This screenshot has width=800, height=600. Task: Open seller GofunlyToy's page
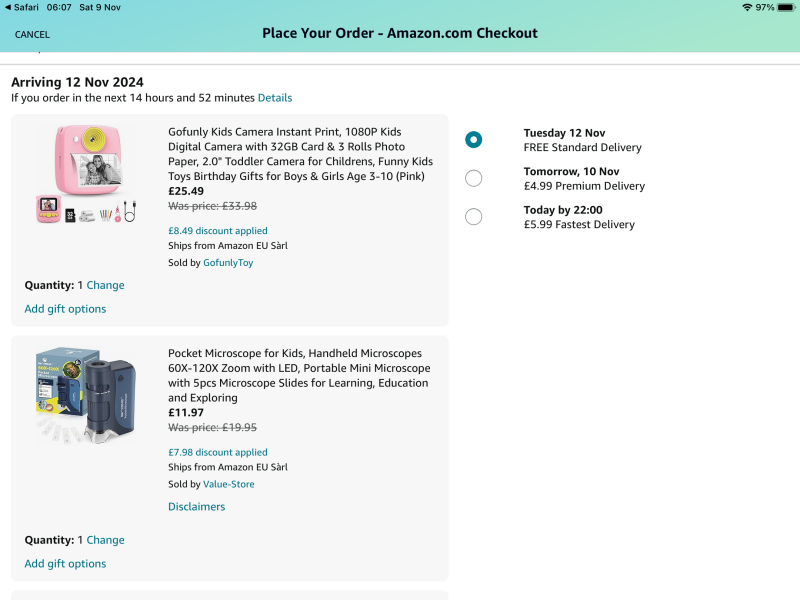tap(228, 263)
